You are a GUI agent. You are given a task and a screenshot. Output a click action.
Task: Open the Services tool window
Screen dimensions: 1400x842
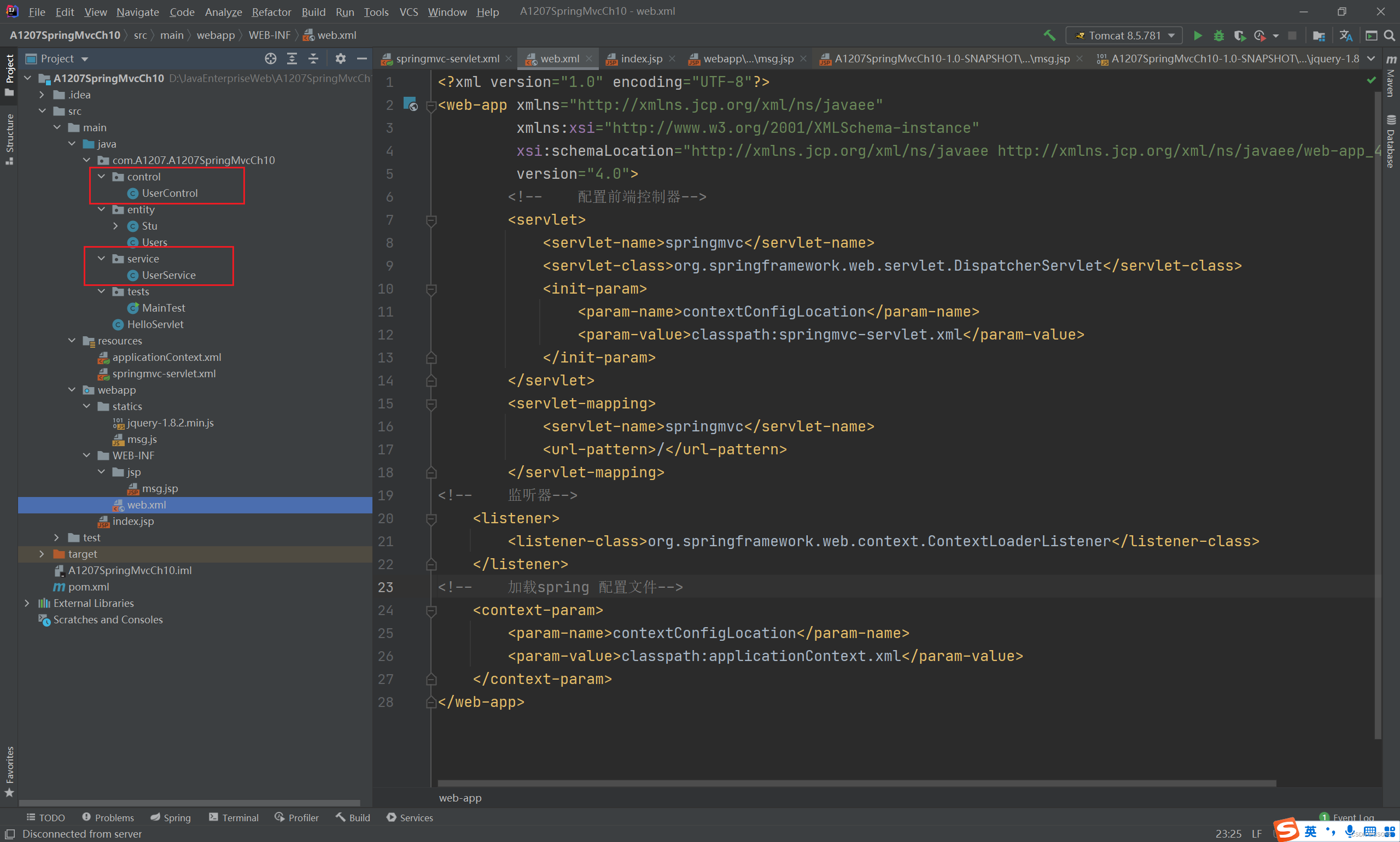click(410, 817)
